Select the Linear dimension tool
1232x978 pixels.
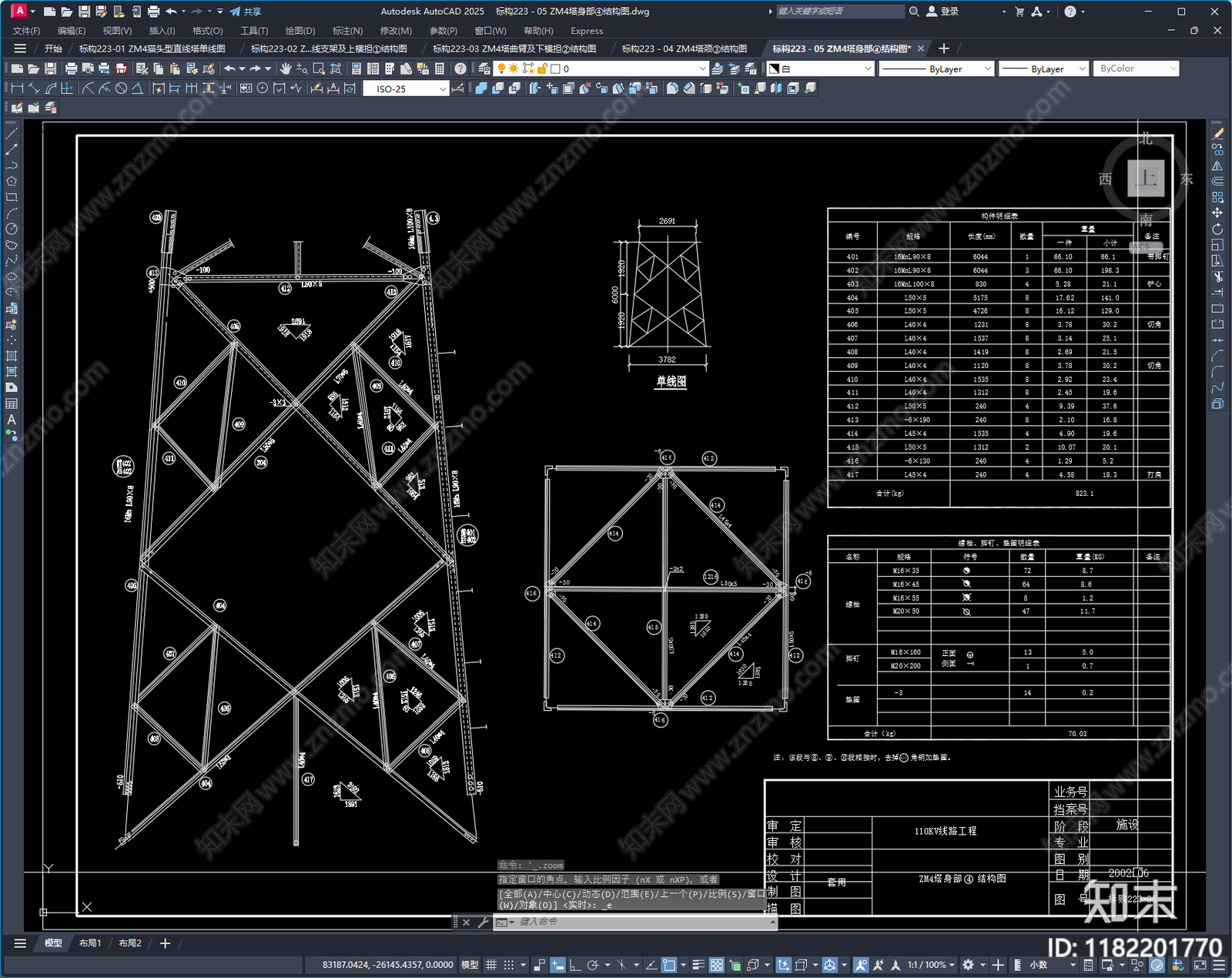[x=17, y=89]
